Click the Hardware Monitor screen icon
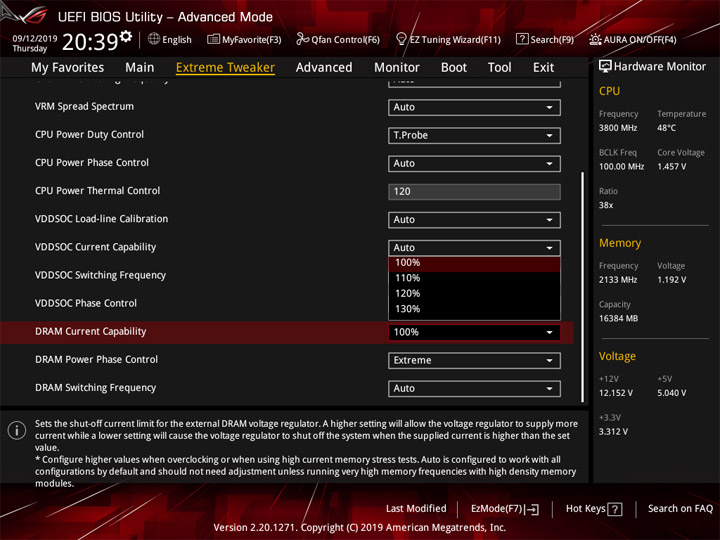This screenshot has height=540, width=720. pyautogui.click(x=605, y=66)
